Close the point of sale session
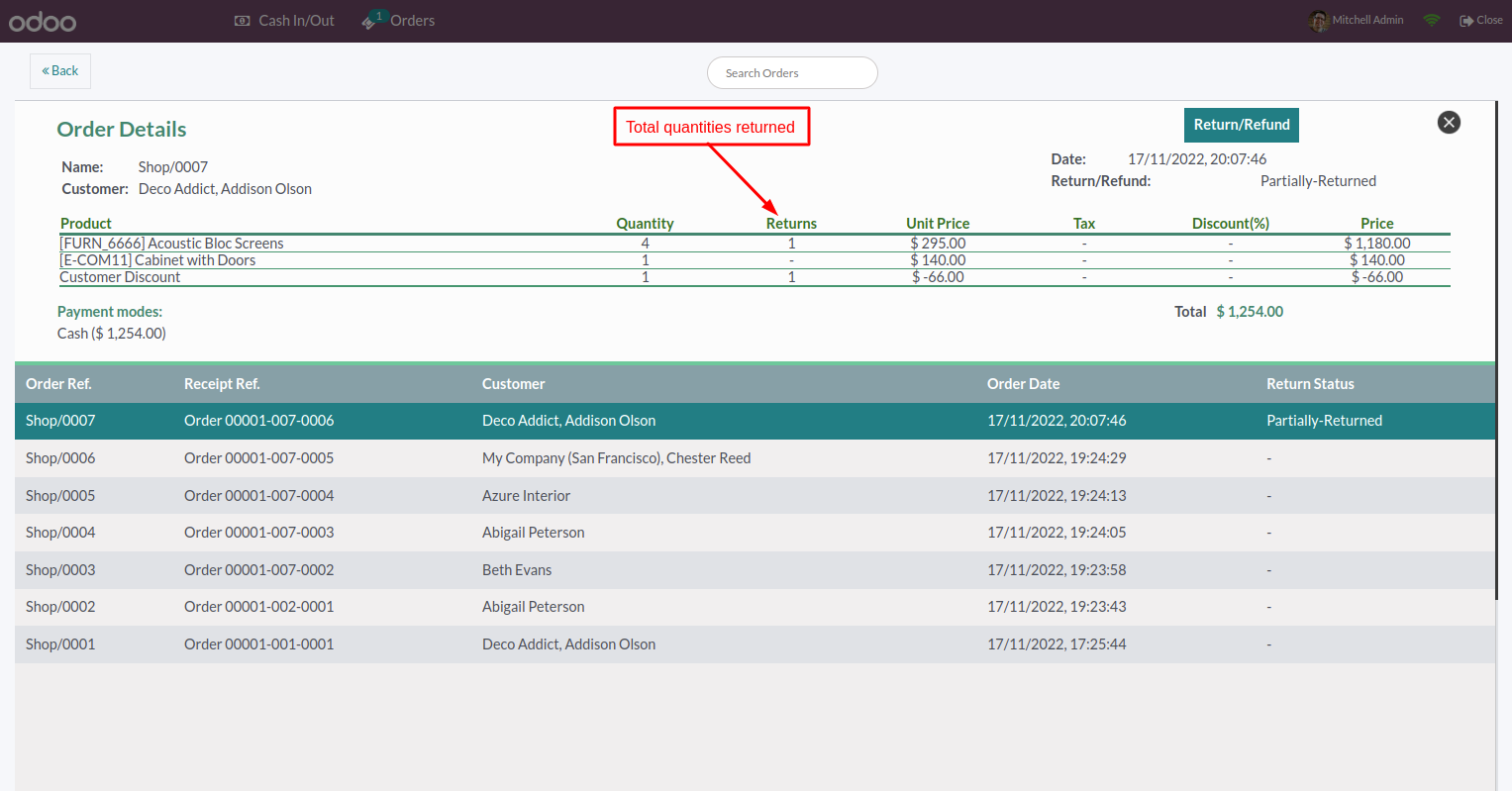Viewport: 1512px width, 791px height. coord(1480,20)
